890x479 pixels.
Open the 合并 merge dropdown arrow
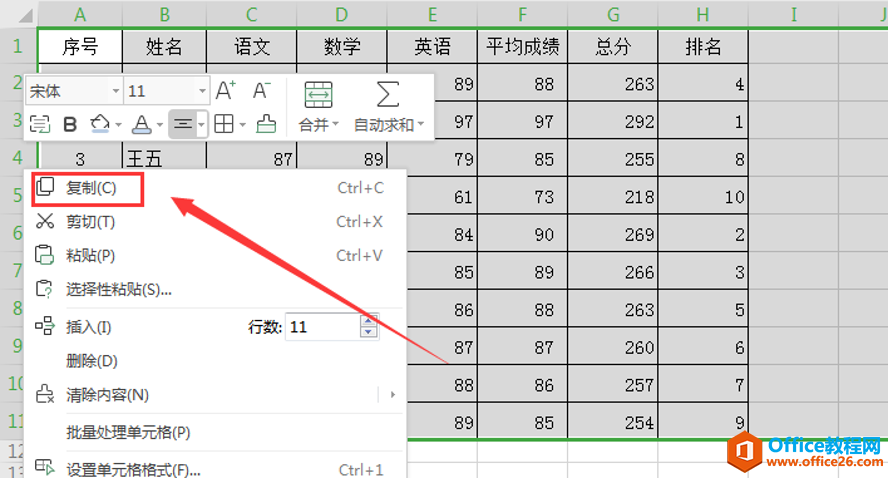(335, 124)
